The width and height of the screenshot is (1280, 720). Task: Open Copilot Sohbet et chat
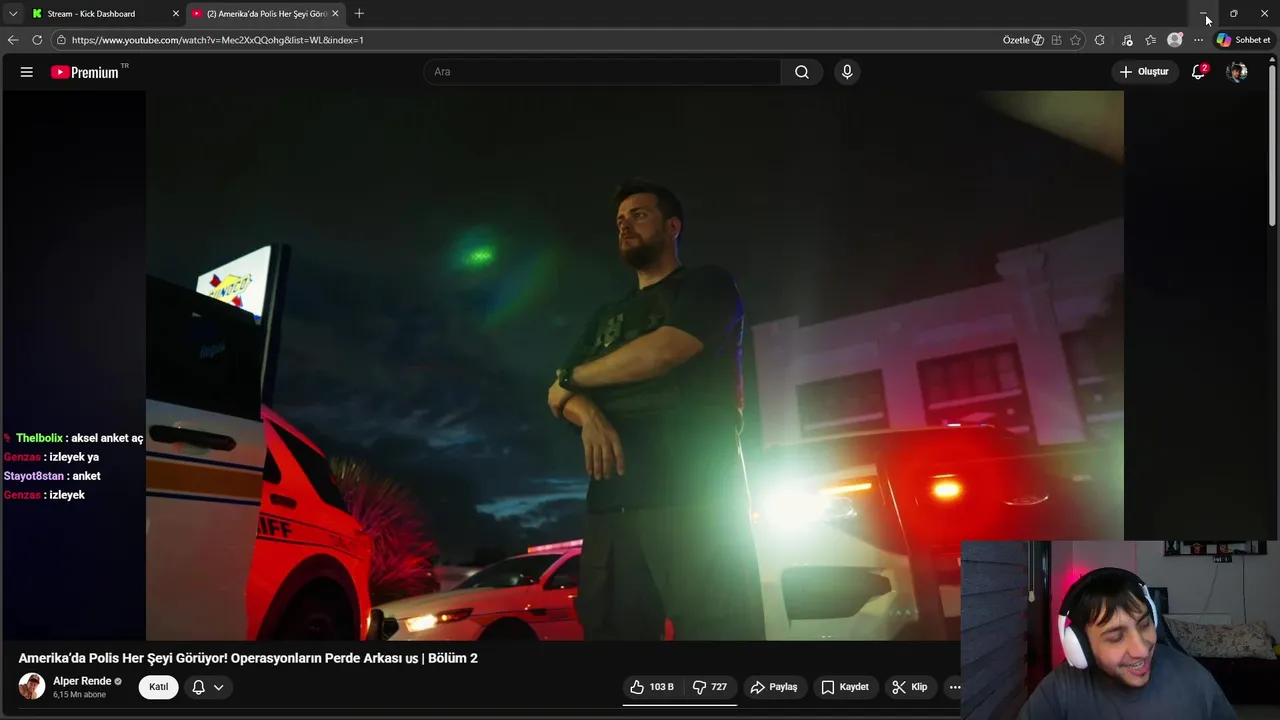click(x=1243, y=40)
